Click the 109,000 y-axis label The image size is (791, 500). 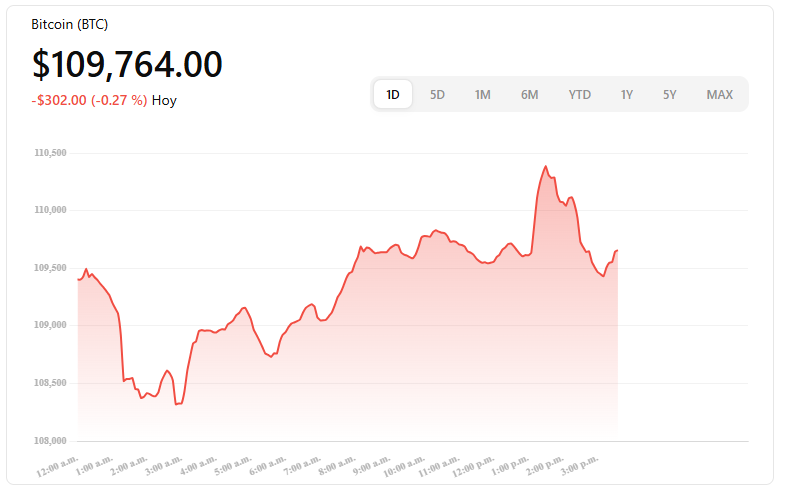(x=49, y=325)
